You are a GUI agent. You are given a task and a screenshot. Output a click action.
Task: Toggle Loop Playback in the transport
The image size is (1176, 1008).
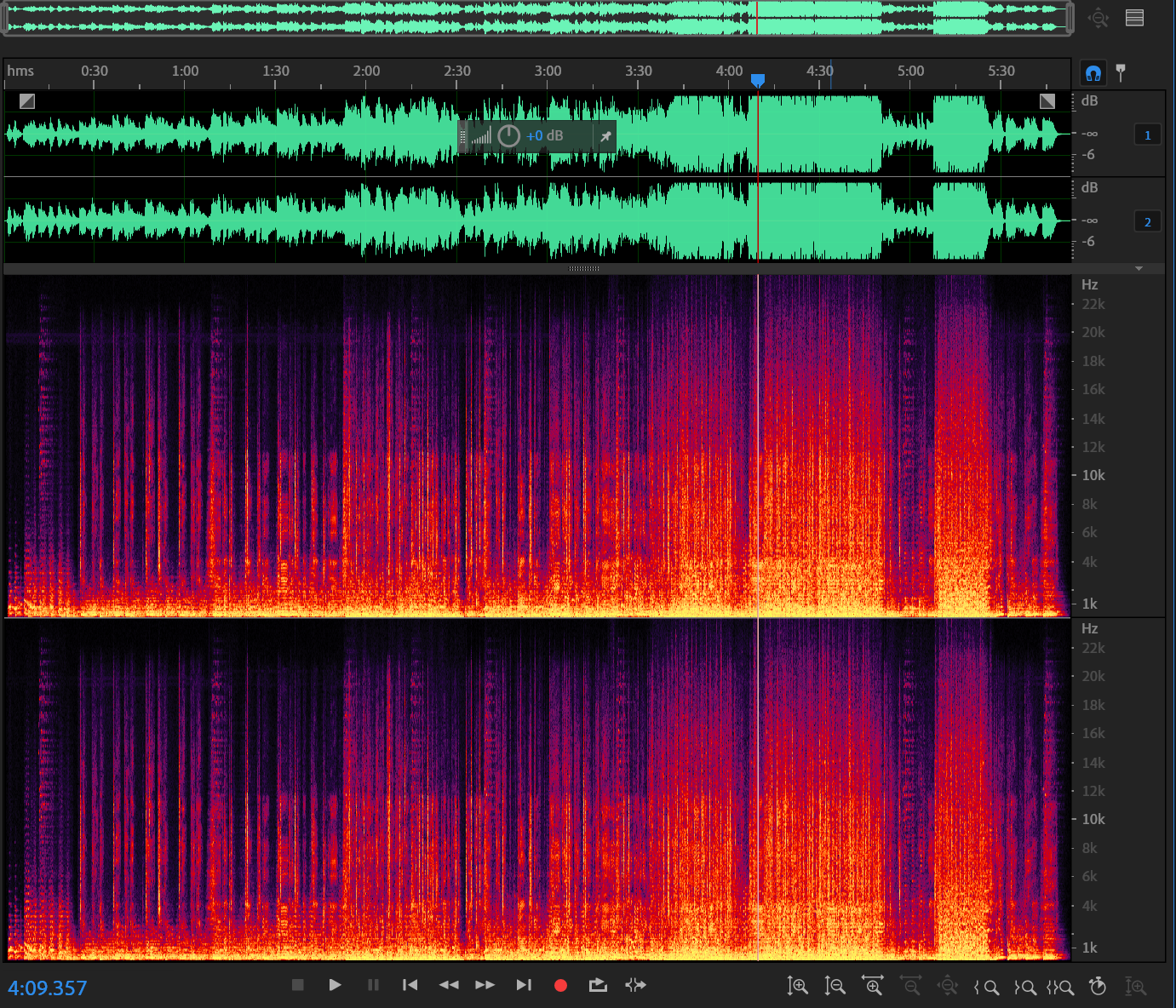click(598, 985)
